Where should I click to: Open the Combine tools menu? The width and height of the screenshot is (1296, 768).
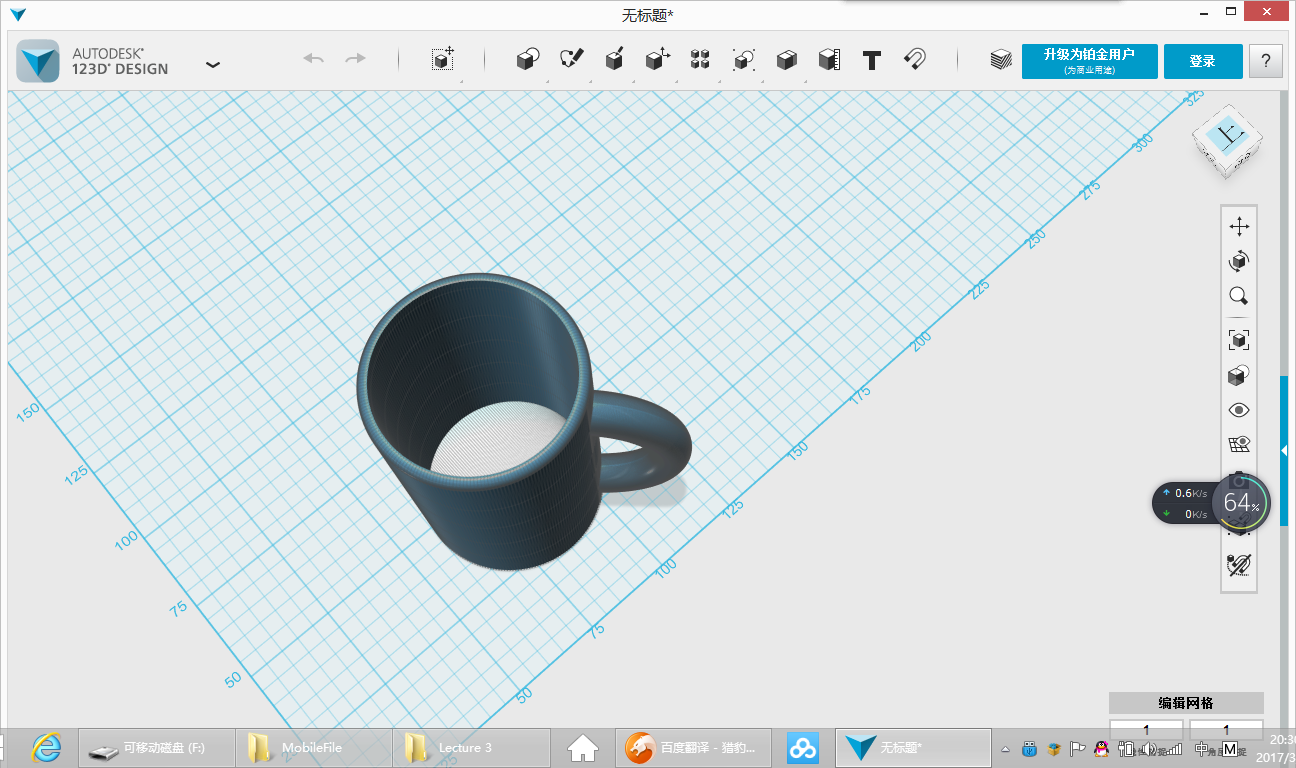tap(786, 60)
